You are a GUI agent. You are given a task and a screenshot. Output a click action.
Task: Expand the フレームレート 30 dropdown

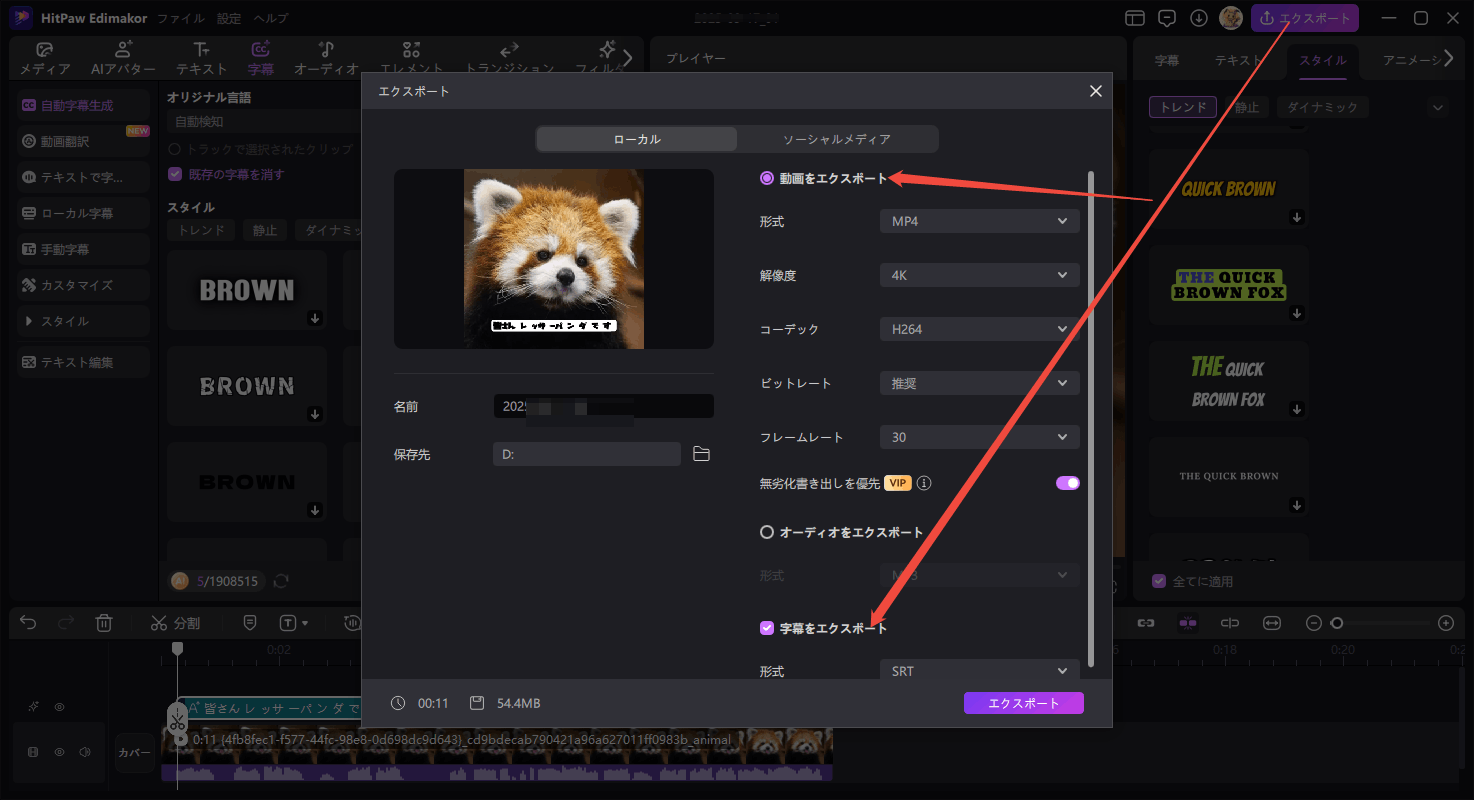pos(979,437)
